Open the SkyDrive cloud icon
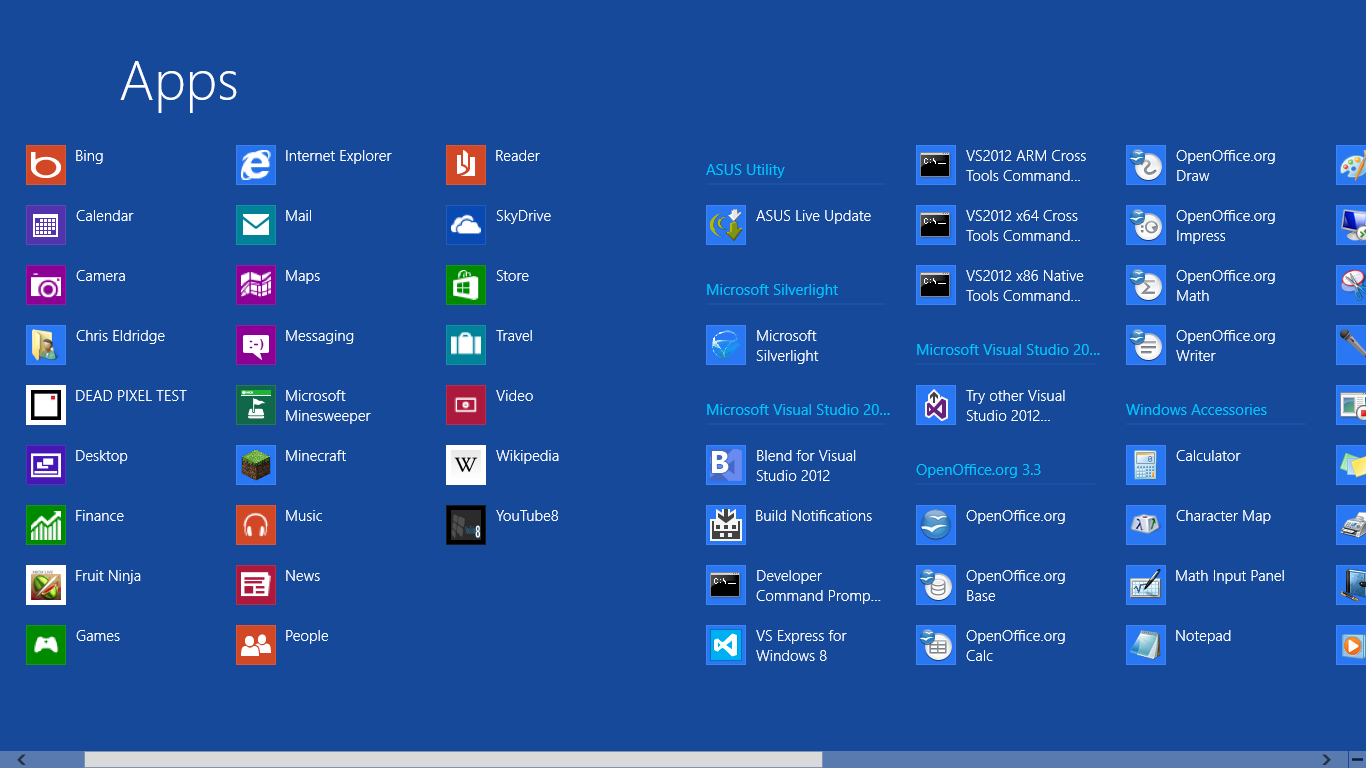Image resolution: width=1366 pixels, height=768 pixels. pyautogui.click(x=466, y=225)
